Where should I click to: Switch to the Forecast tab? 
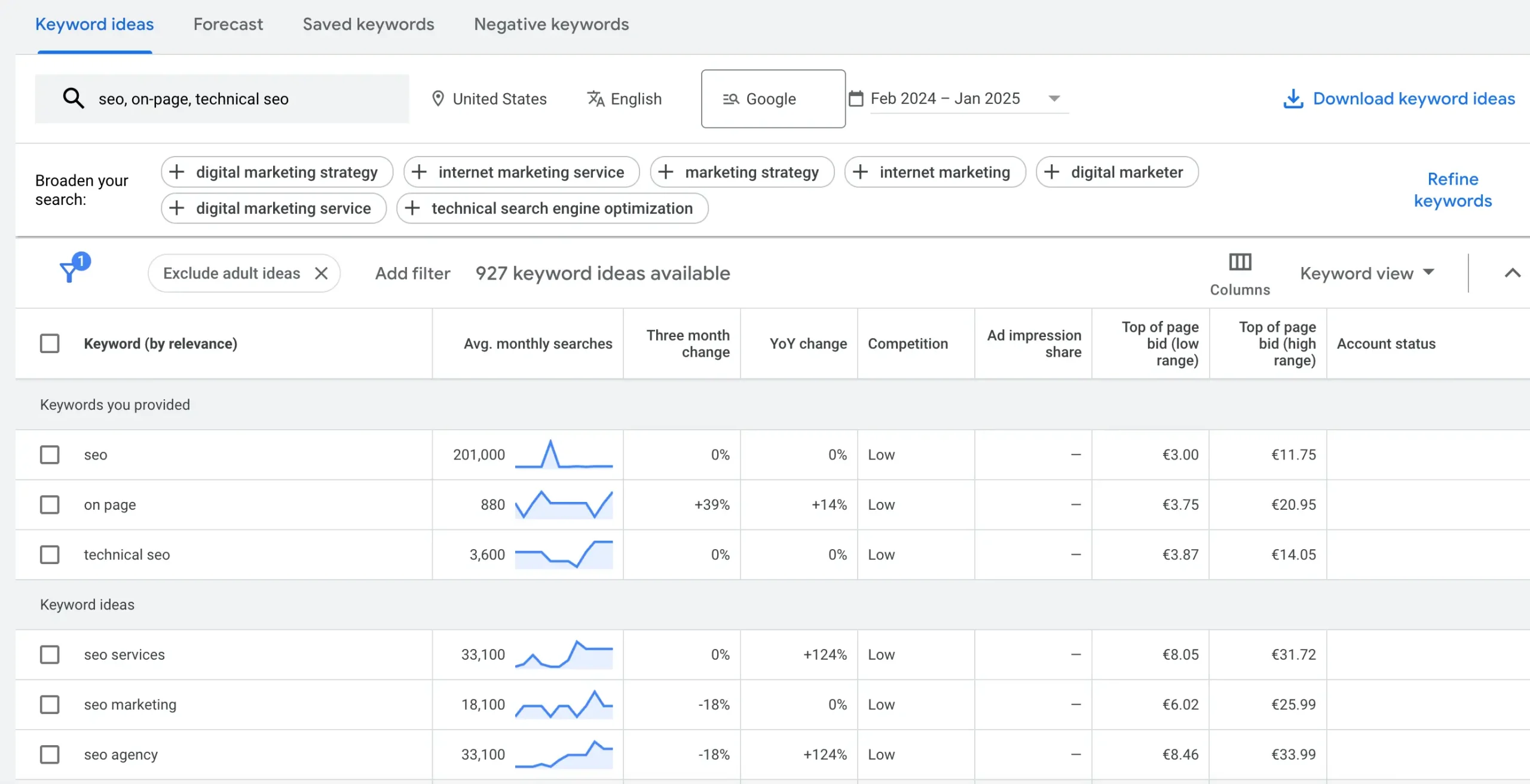tap(228, 24)
